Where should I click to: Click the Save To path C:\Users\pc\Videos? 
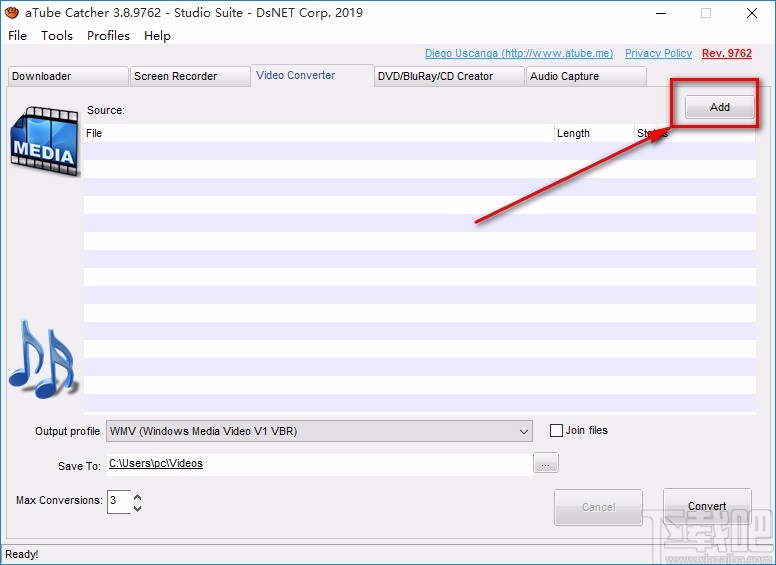[x=156, y=463]
